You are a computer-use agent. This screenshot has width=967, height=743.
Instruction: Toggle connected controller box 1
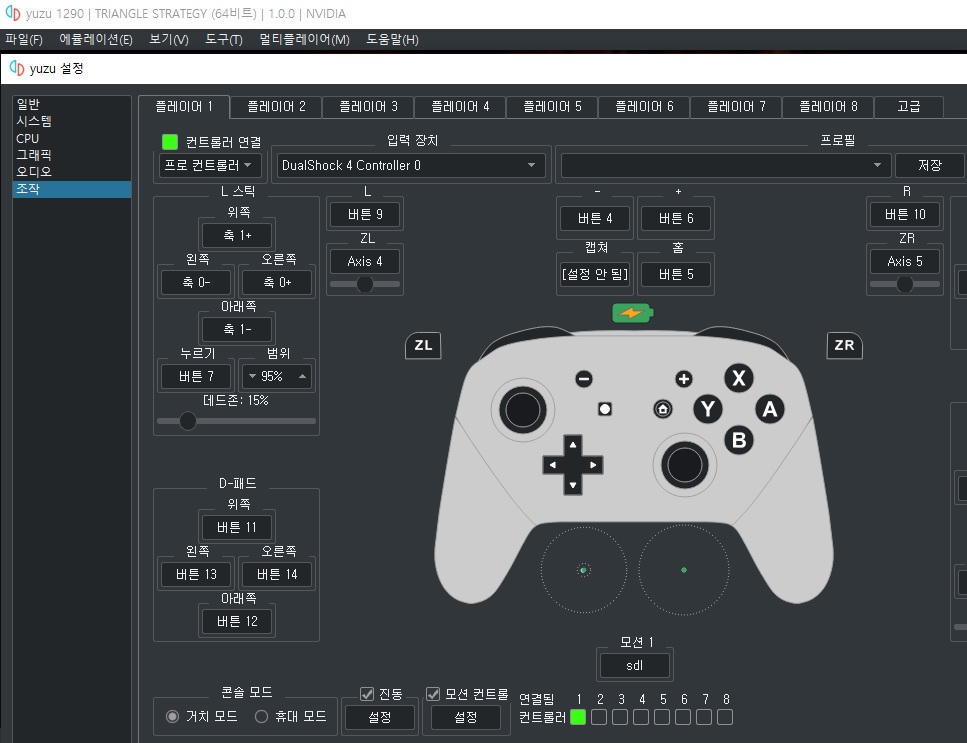click(578, 717)
